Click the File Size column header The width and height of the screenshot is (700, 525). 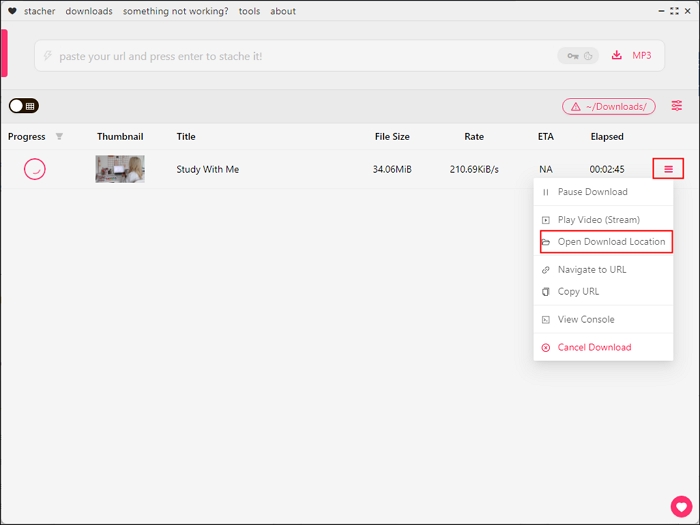[392, 137]
